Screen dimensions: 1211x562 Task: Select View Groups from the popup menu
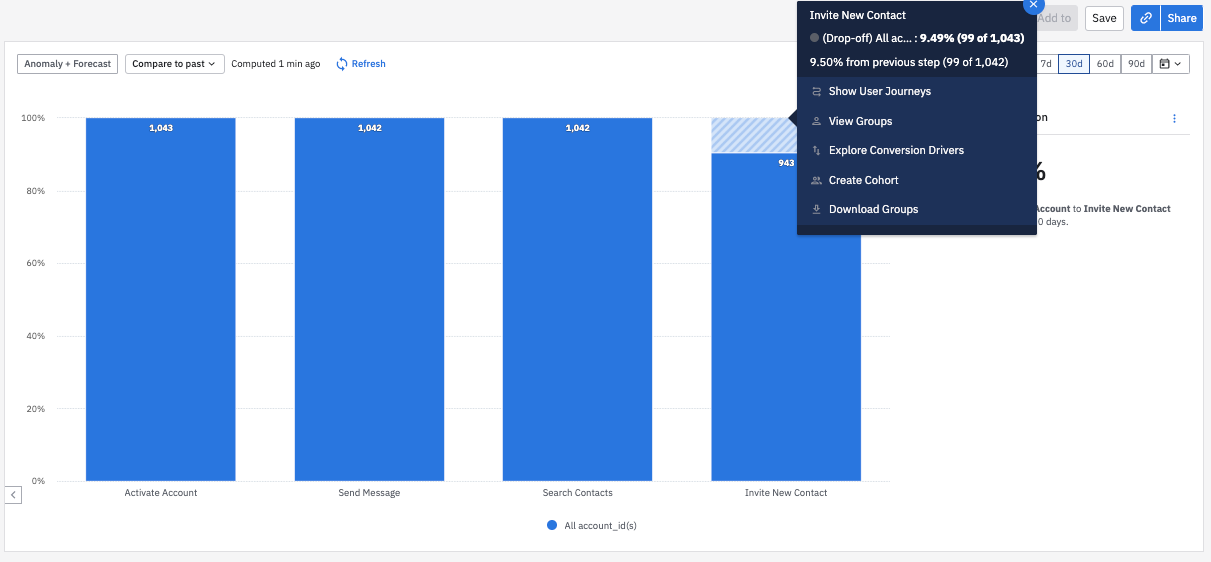pos(860,121)
